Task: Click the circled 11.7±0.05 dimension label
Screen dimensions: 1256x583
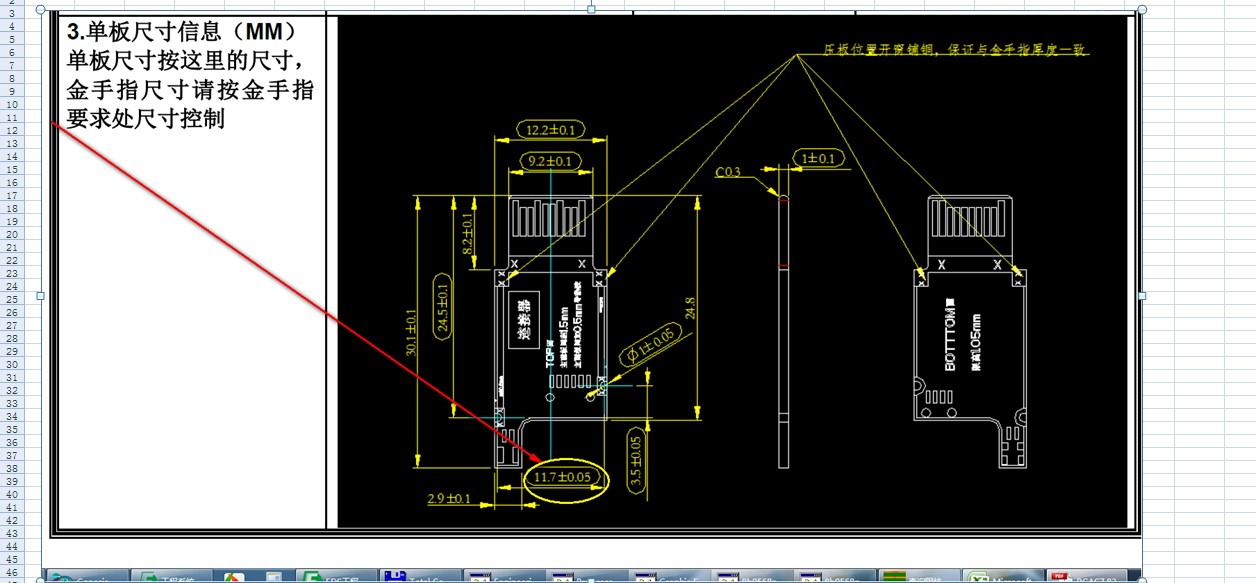Action: 563,478
